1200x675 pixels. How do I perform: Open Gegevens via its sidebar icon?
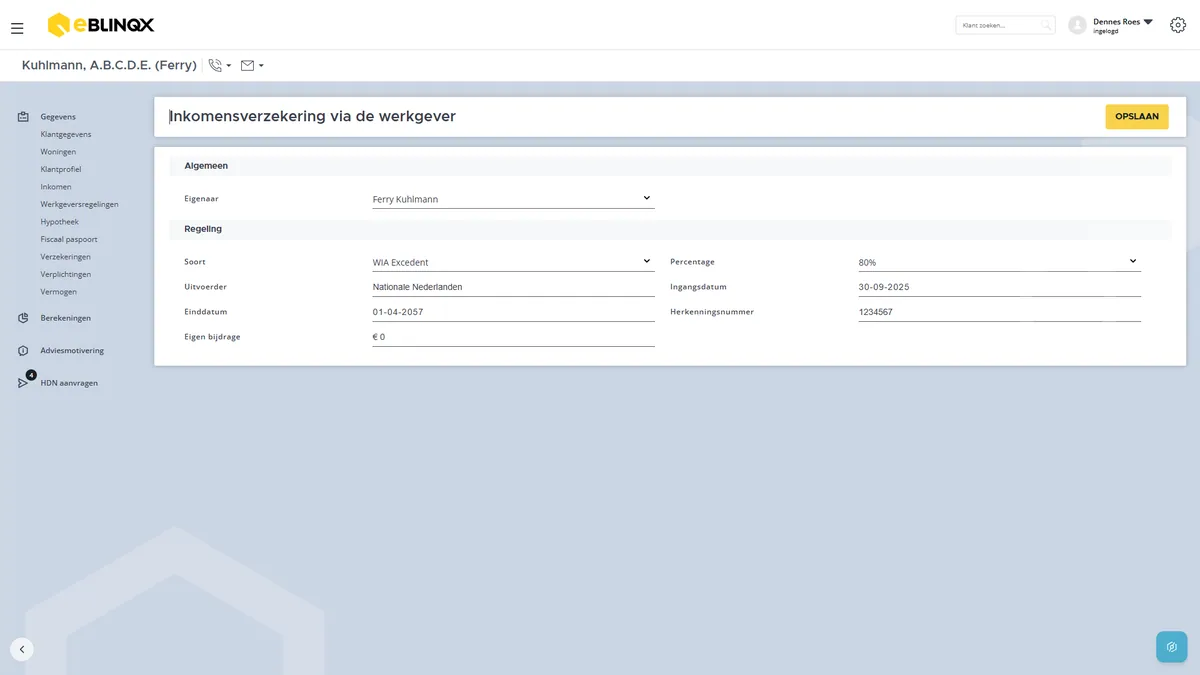23,117
